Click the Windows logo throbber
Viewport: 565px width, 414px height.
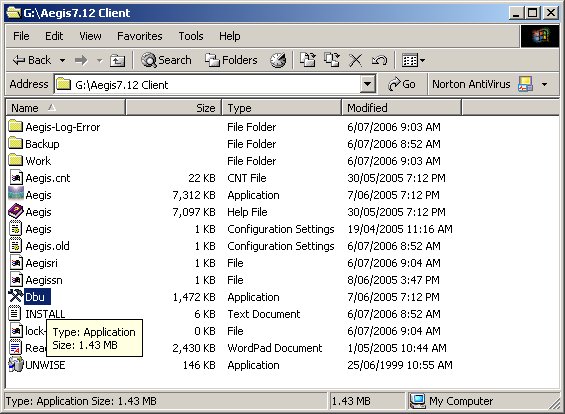pos(540,37)
